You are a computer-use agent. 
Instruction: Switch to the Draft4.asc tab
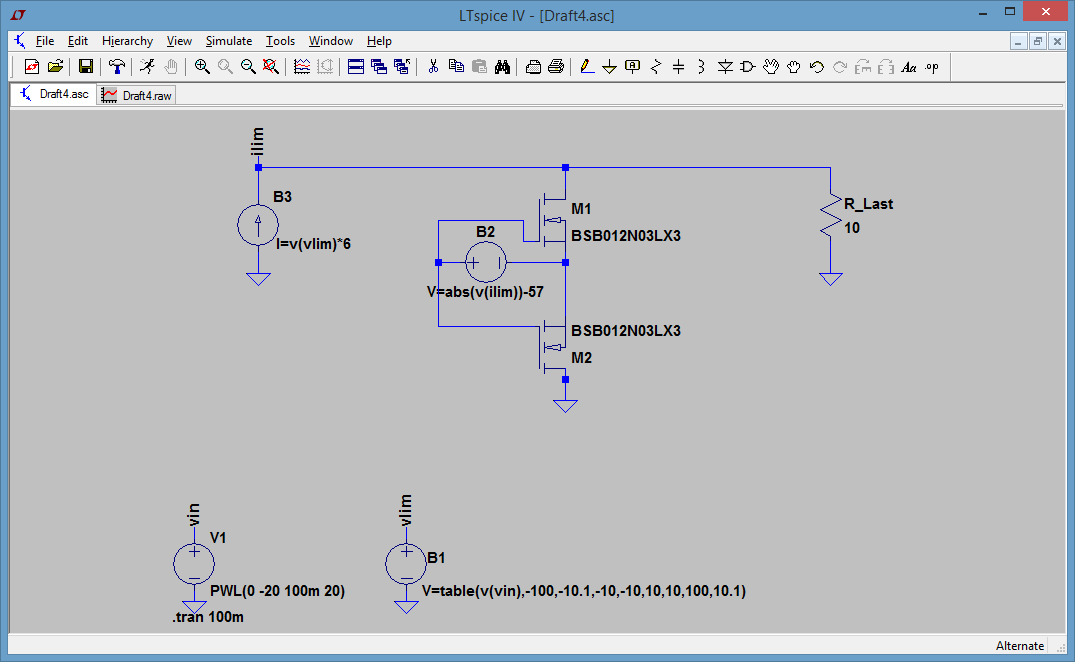pyautogui.click(x=54, y=94)
